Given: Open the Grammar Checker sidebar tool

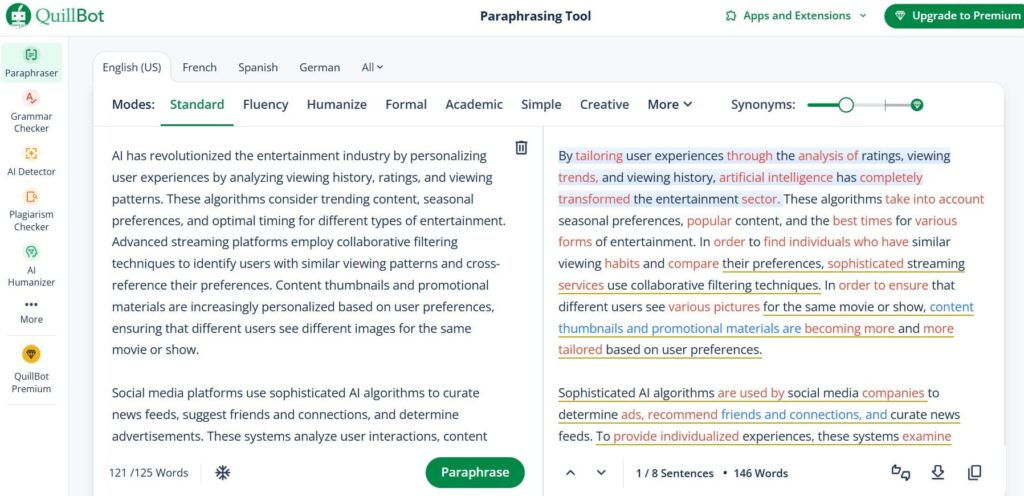Looking at the screenshot, I should (x=31, y=112).
